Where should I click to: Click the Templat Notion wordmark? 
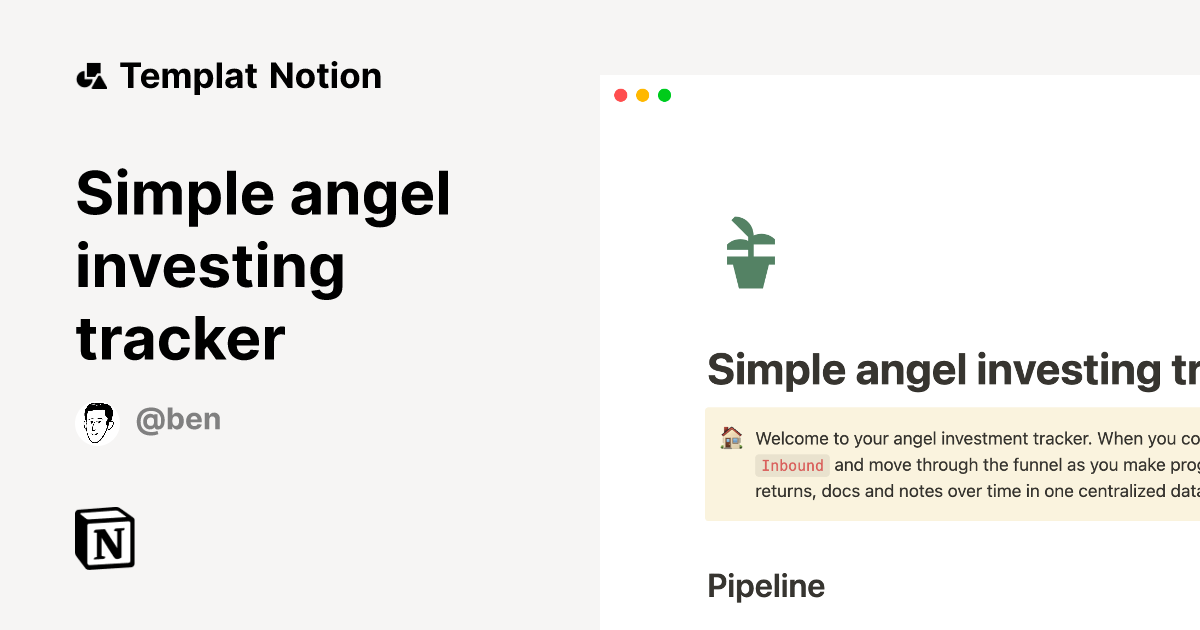tap(250, 75)
